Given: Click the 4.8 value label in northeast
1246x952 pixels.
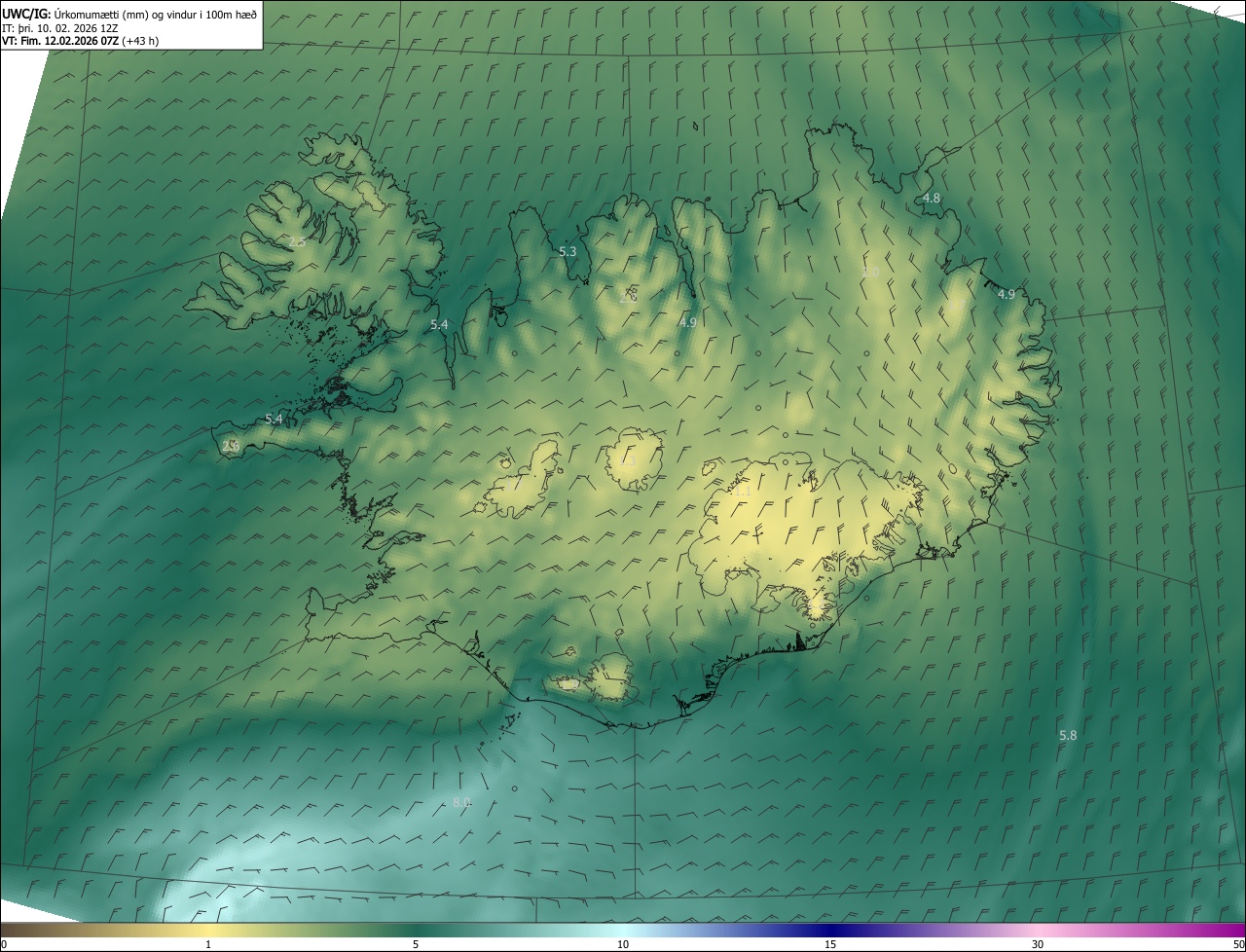Looking at the screenshot, I should 931,199.
